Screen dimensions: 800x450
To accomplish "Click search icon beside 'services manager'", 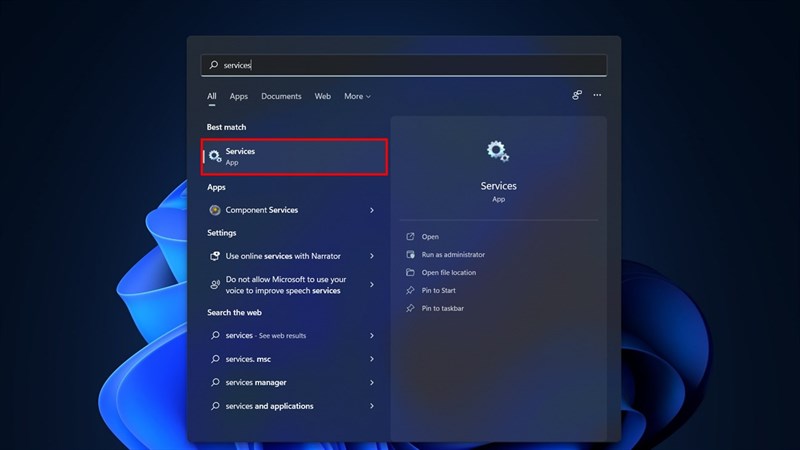I will (215, 382).
